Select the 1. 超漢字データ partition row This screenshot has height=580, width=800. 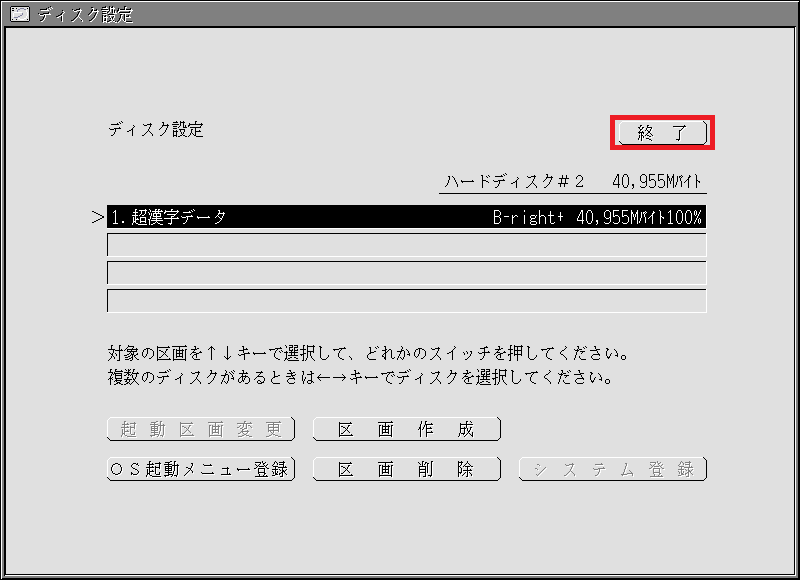300,217
